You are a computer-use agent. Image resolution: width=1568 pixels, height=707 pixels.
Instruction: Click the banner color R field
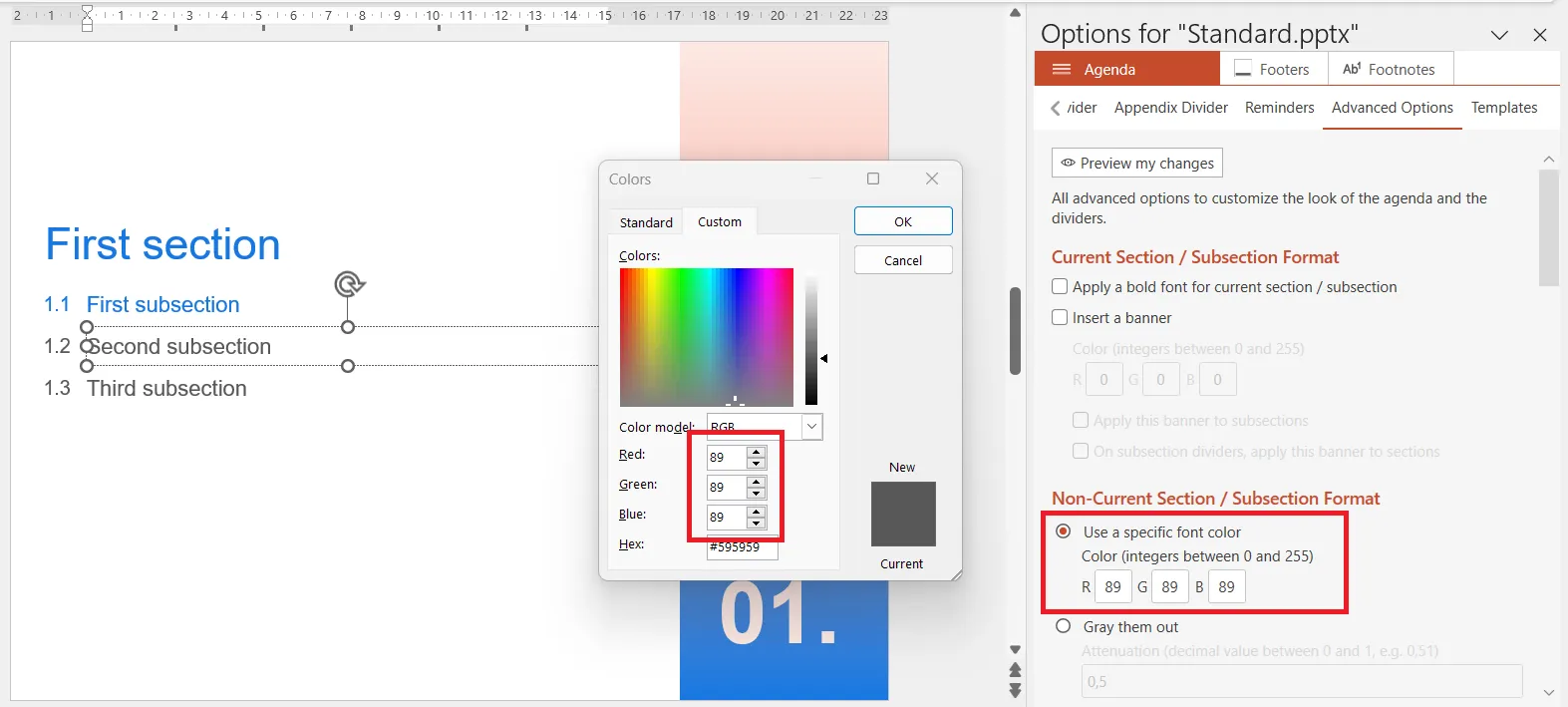[x=1104, y=380]
